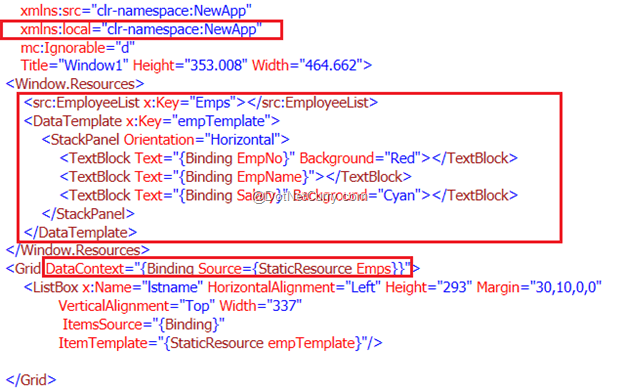Click the Height="293" attribute
This screenshot has width=624, height=392.
(429, 287)
